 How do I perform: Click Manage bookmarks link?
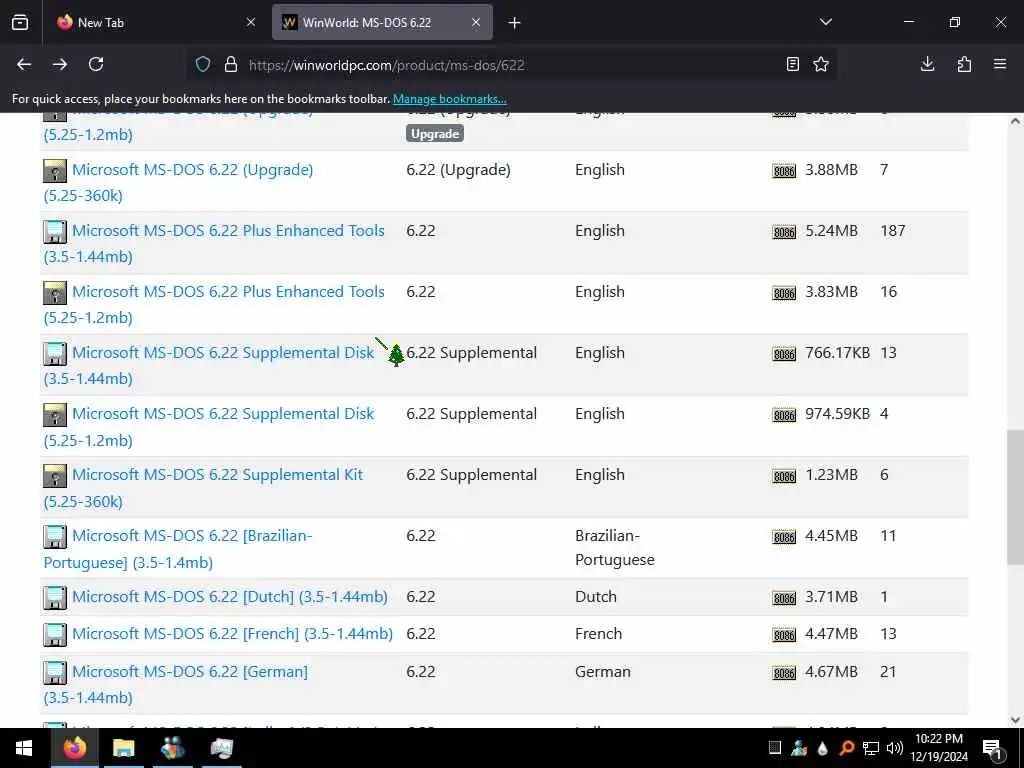[449, 99]
